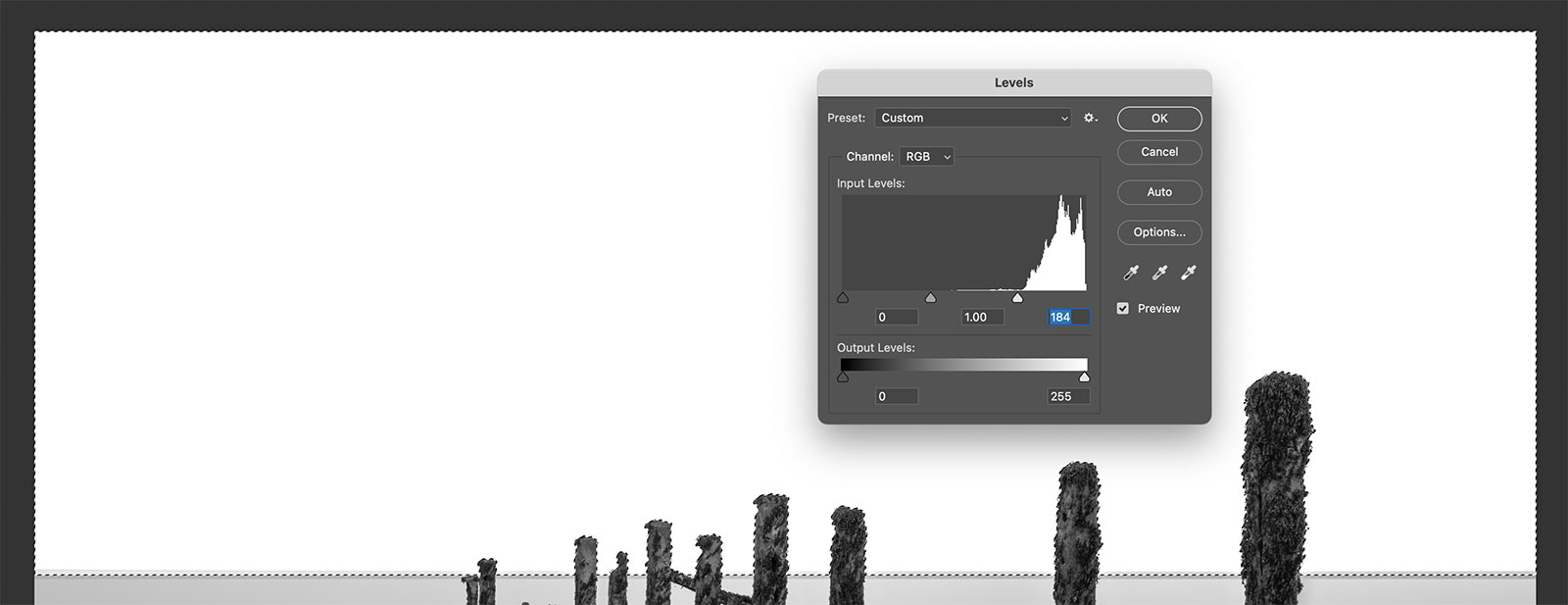Select the gray point eyedropper
Viewport: 1568px width, 605px height.
(x=1159, y=273)
